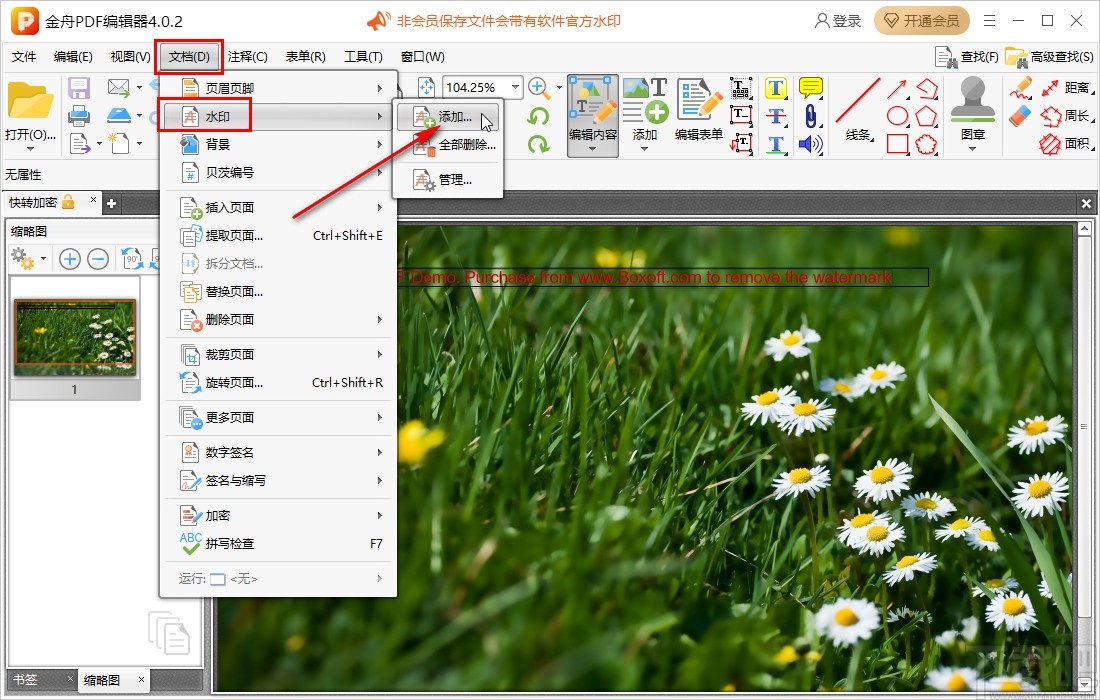Select the Eraser tool
The image size is (1100, 700).
click(1021, 116)
